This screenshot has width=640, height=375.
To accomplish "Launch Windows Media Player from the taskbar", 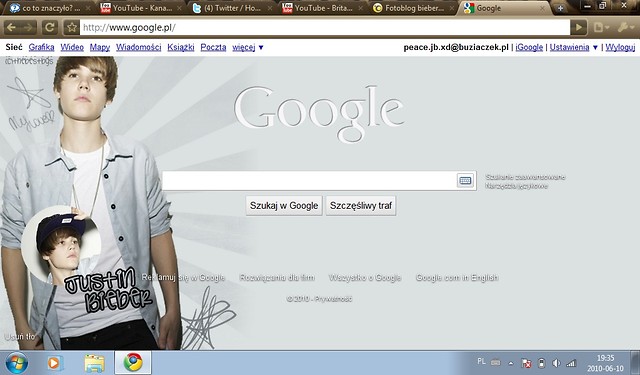I will 54,363.
